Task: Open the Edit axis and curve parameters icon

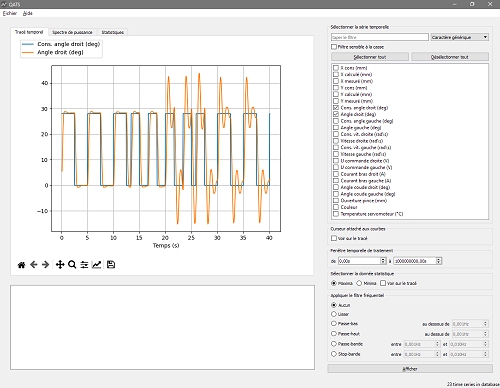Action: coord(96,265)
